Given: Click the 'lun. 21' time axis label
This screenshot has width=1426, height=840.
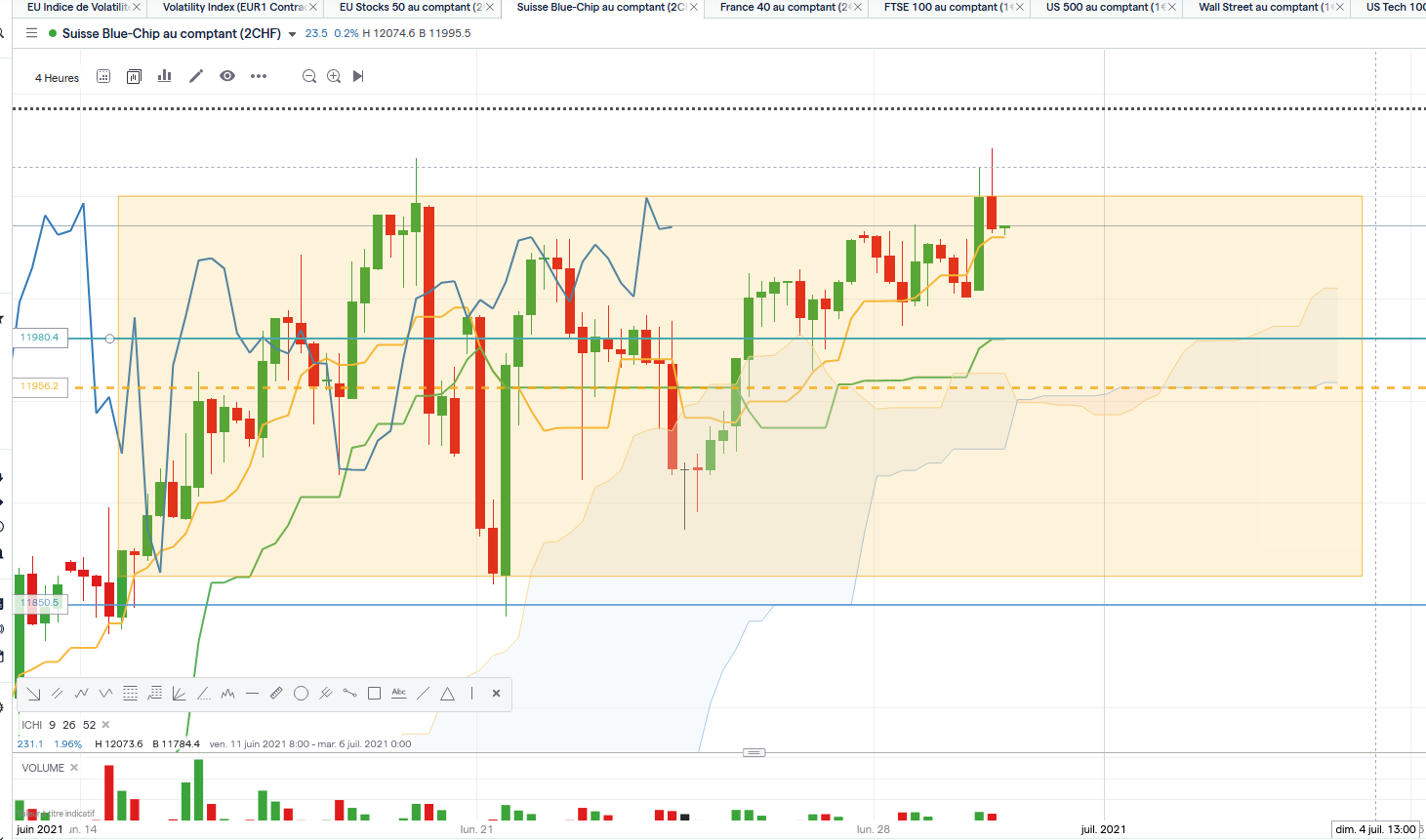Looking at the screenshot, I should click(477, 829).
